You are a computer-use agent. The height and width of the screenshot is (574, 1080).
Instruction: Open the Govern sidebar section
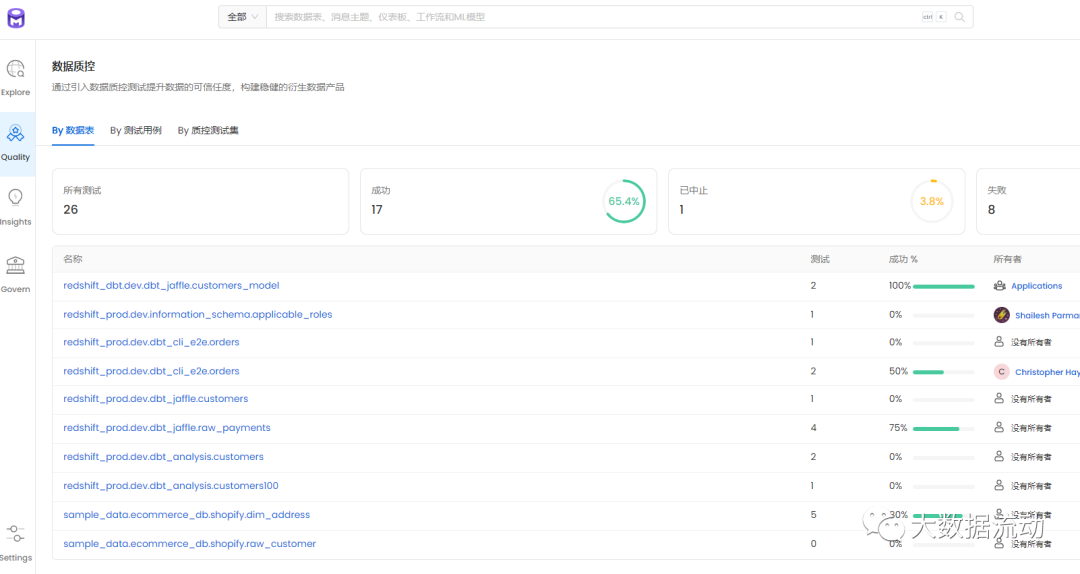point(16,275)
